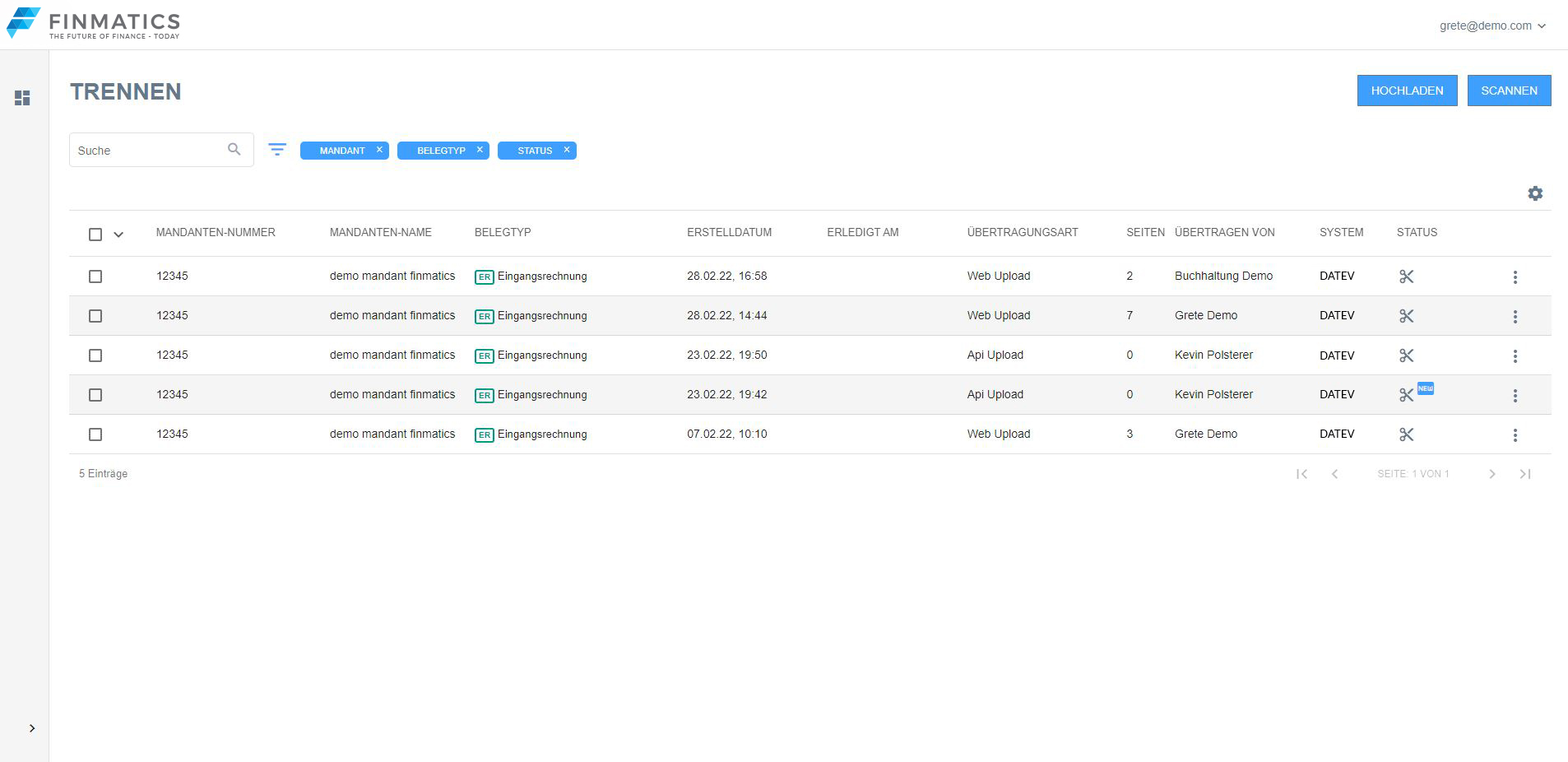Expand the collapsed left sidebar
This screenshot has height=762, width=1568.
pos(32,728)
